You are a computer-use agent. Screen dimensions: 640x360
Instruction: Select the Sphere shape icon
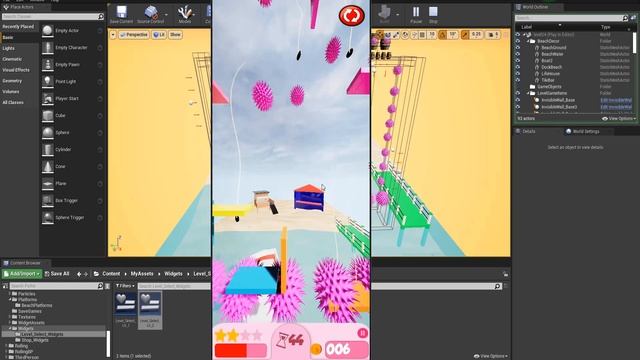(x=48, y=133)
